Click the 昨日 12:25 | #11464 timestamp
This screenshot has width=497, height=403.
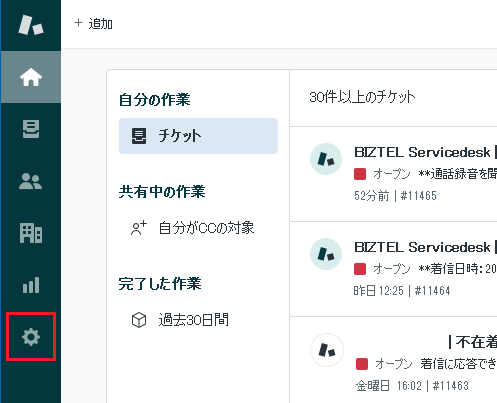(402, 291)
